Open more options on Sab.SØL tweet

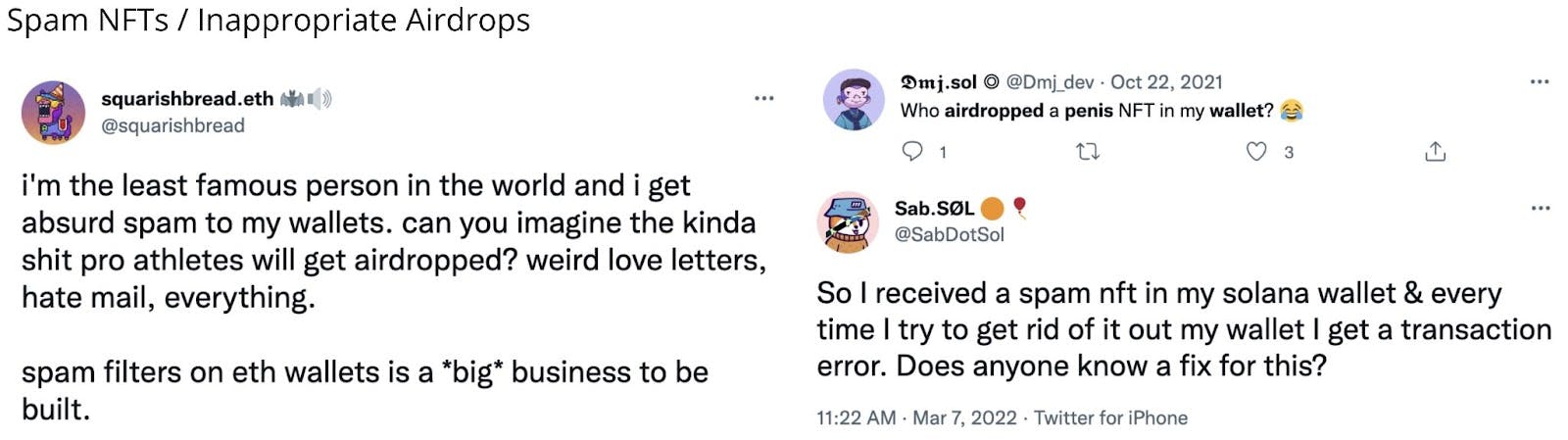pyautogui.click(x=1540, y=208)
